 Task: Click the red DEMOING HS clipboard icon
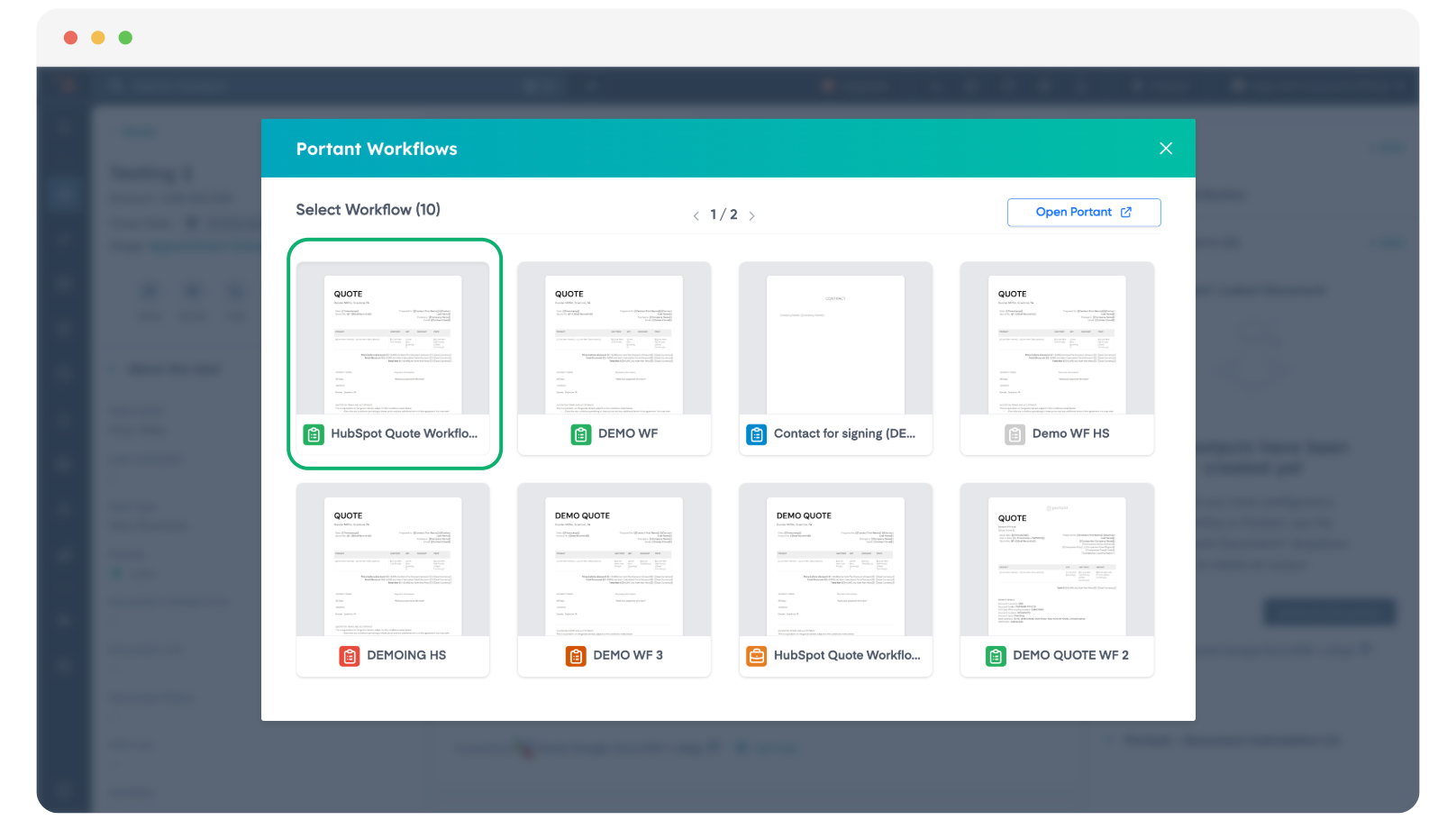coord(350,656)
